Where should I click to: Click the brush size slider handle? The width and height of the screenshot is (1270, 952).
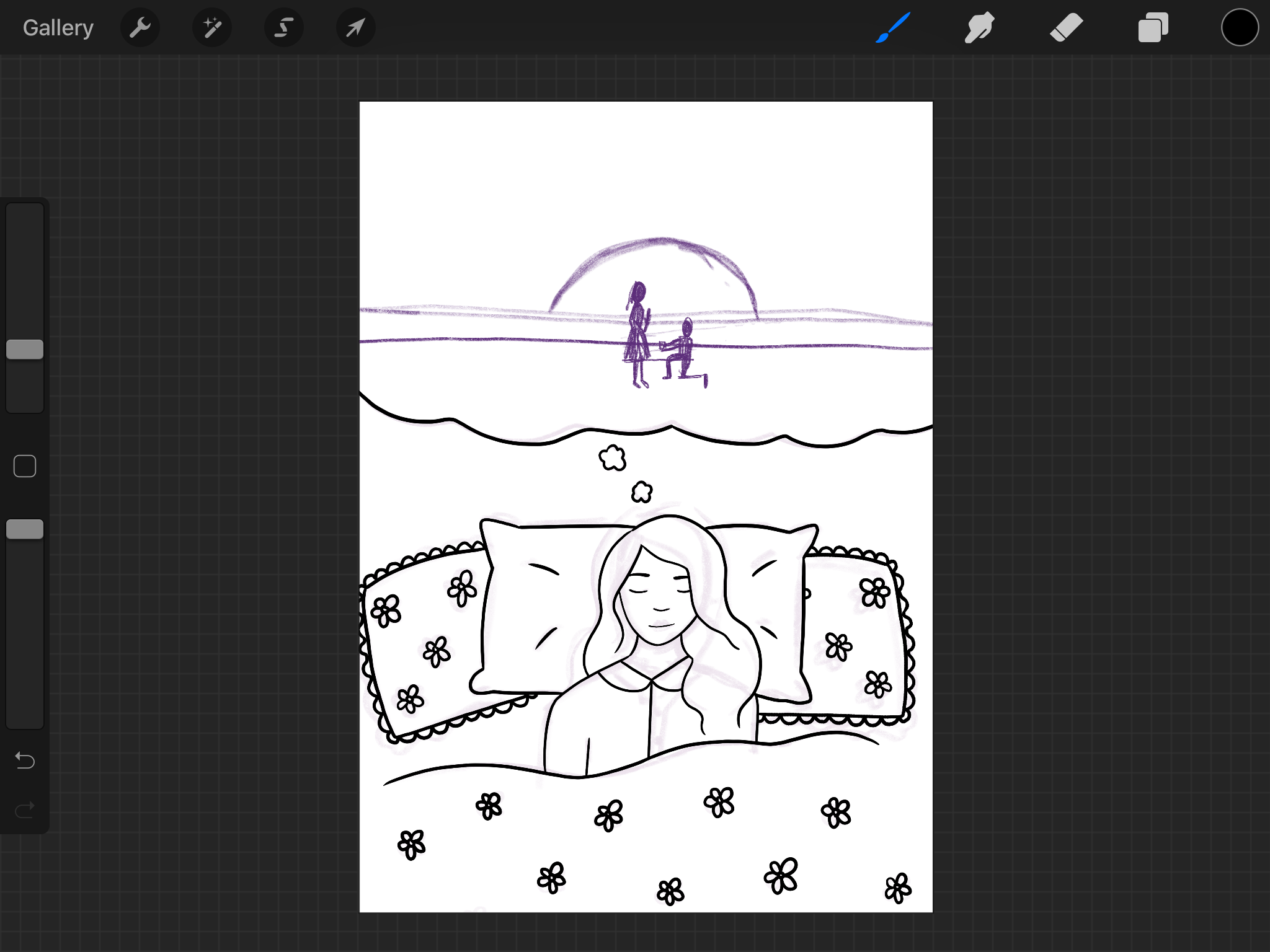25,350
